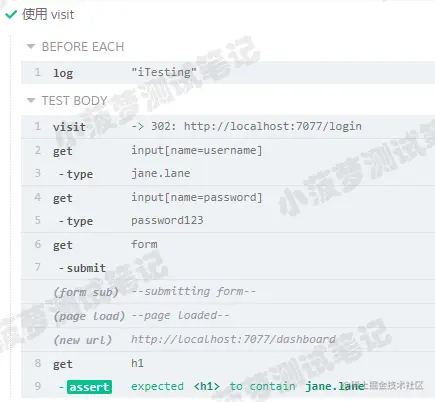
Task: Select the form sub event row
Action: pos(228,292)
